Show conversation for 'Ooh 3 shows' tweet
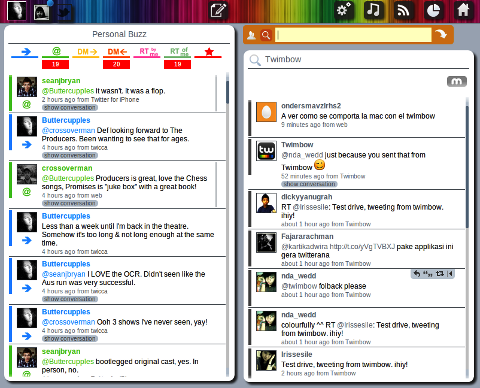Screen dimensions: 480x388 click(x=70, y=339)
